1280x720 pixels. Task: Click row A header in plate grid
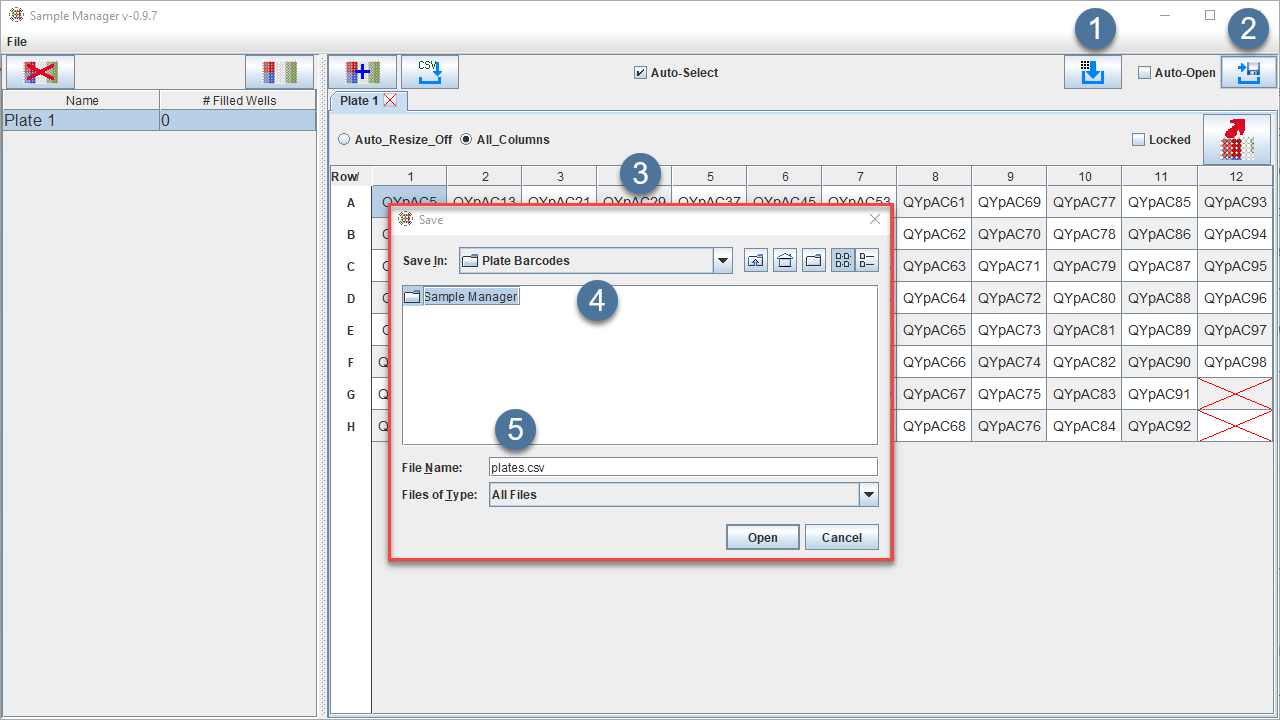point(351,203)
